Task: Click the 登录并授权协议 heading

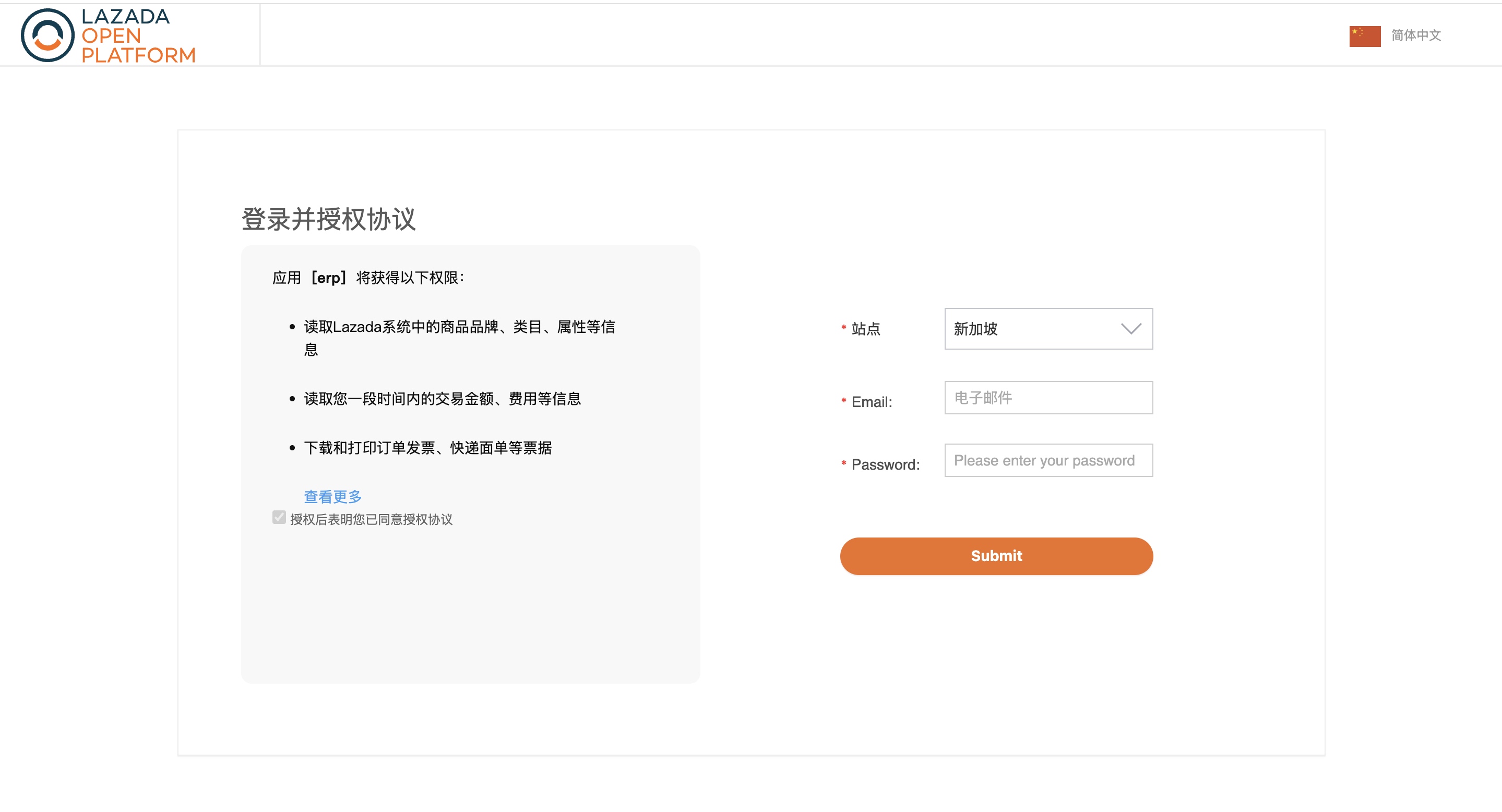Action: coord(328,219)
